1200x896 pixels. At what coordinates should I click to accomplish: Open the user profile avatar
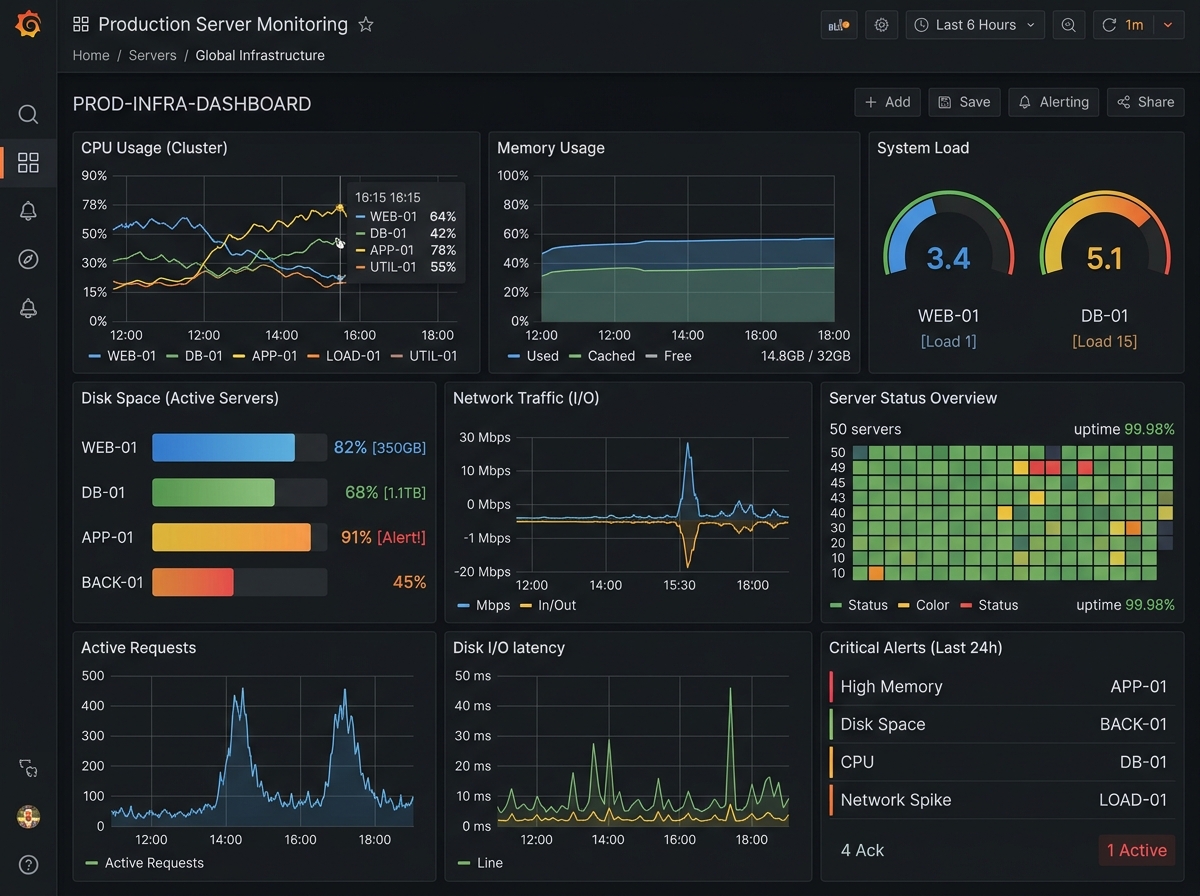[x=28, y=817]
